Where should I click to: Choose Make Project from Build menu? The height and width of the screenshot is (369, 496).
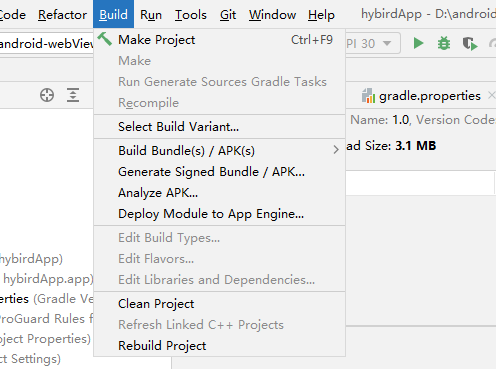[220, 40]
